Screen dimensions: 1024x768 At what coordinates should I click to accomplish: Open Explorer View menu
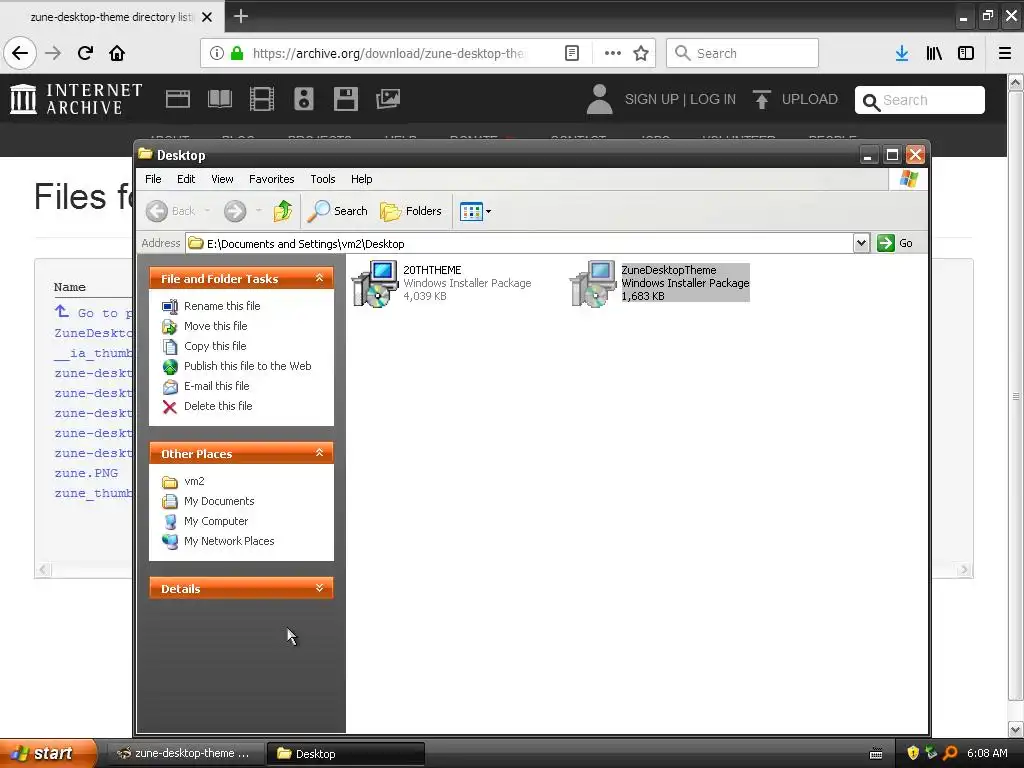(x=222, y=179)
